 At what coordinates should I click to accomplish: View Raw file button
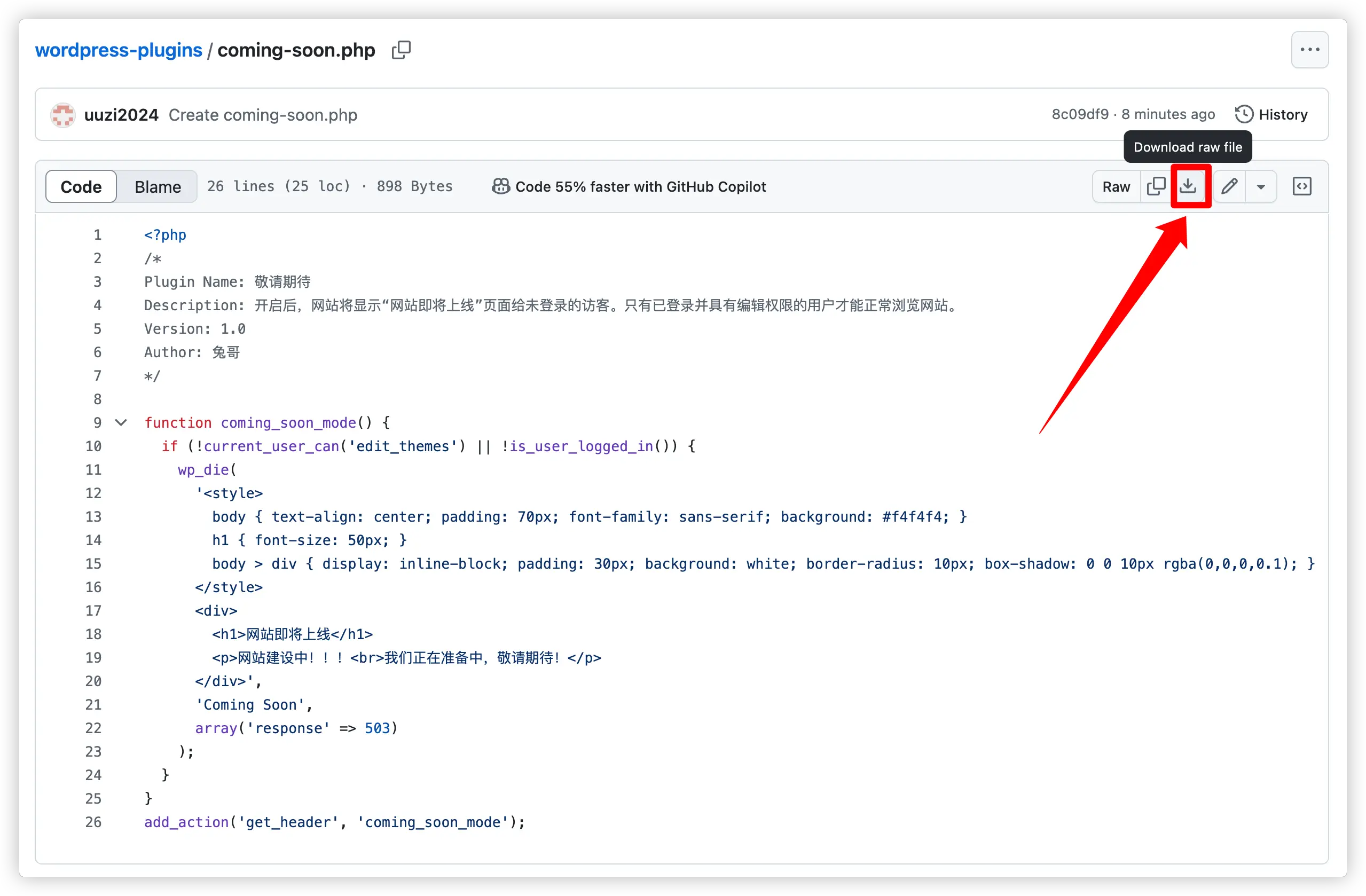tap(1116, 186)
